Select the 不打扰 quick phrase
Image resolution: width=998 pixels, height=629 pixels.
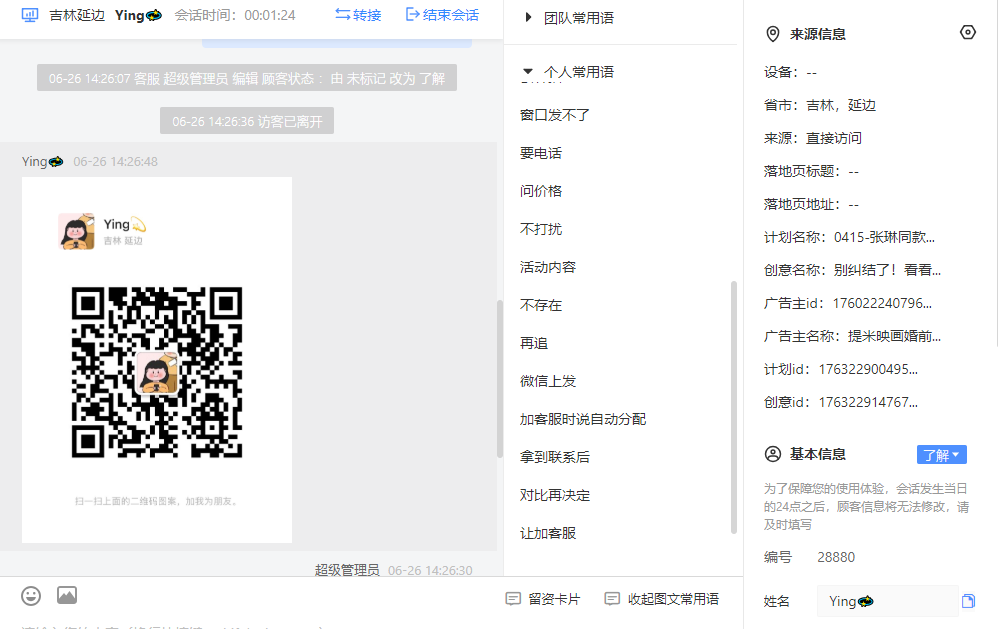(541, 229)
